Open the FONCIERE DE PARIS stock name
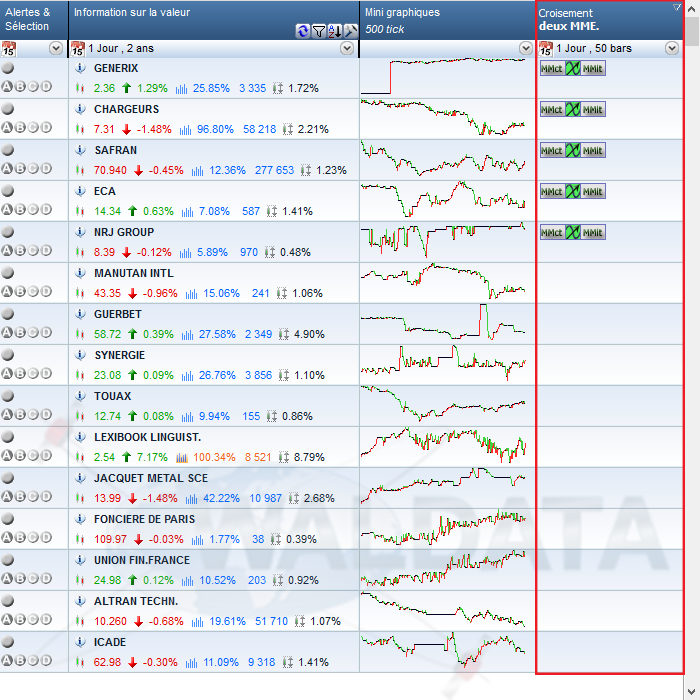Screen dimensions: 700x700 [x=145, y=519]
